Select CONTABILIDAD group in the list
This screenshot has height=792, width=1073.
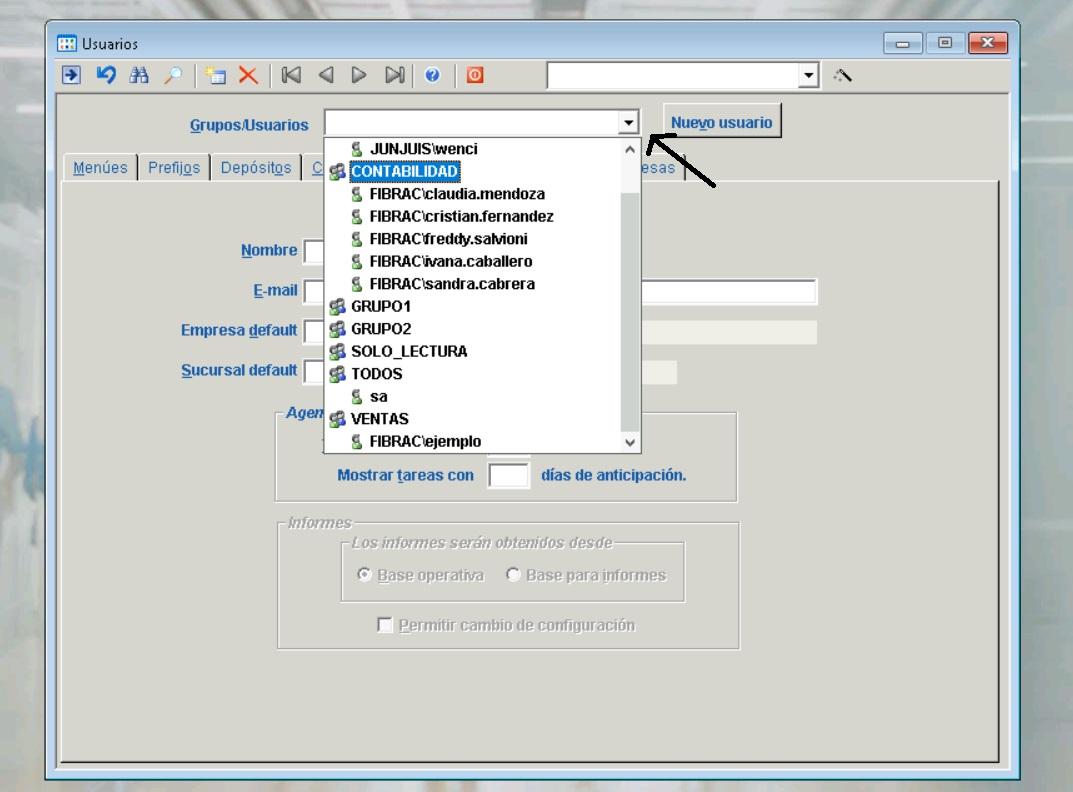pyautogui.click(x=404, y=171)
